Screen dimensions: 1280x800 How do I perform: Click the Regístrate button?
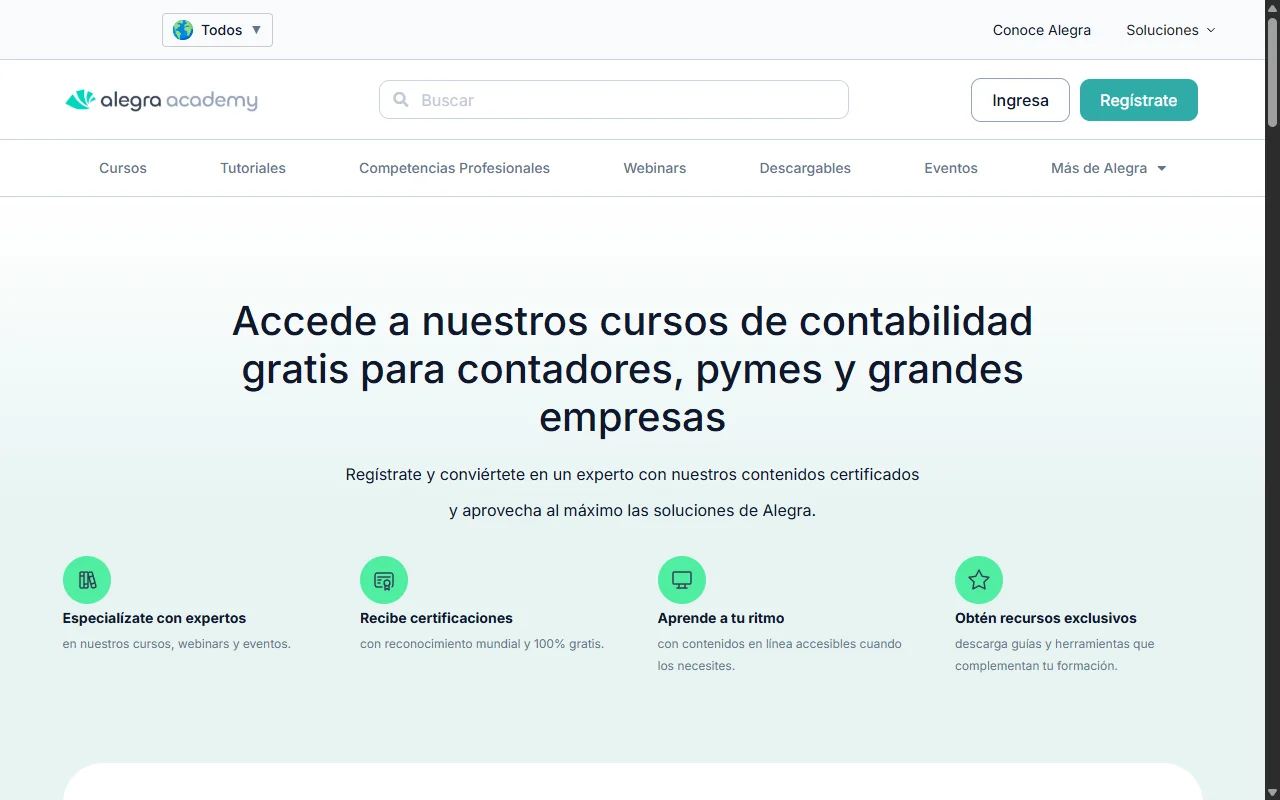coord(1139,100)
